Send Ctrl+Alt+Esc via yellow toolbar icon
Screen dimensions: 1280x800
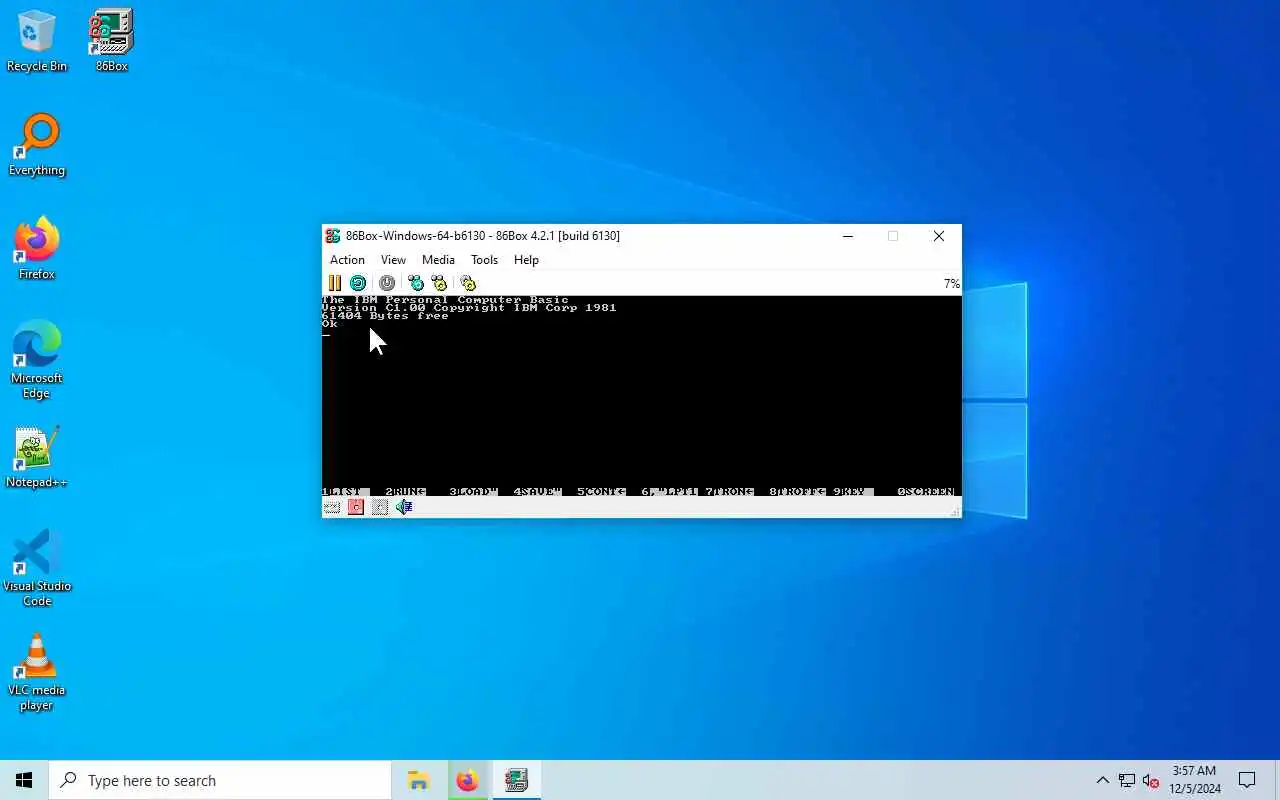point(439,283)
